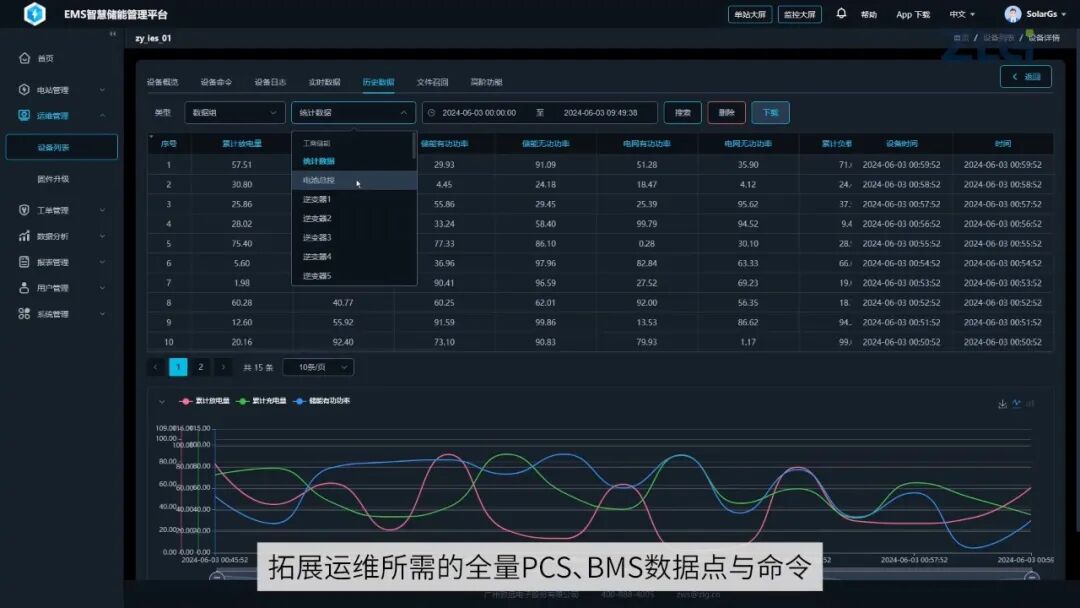Click the SolarGs user avatar

click(x=1012, y=14)
